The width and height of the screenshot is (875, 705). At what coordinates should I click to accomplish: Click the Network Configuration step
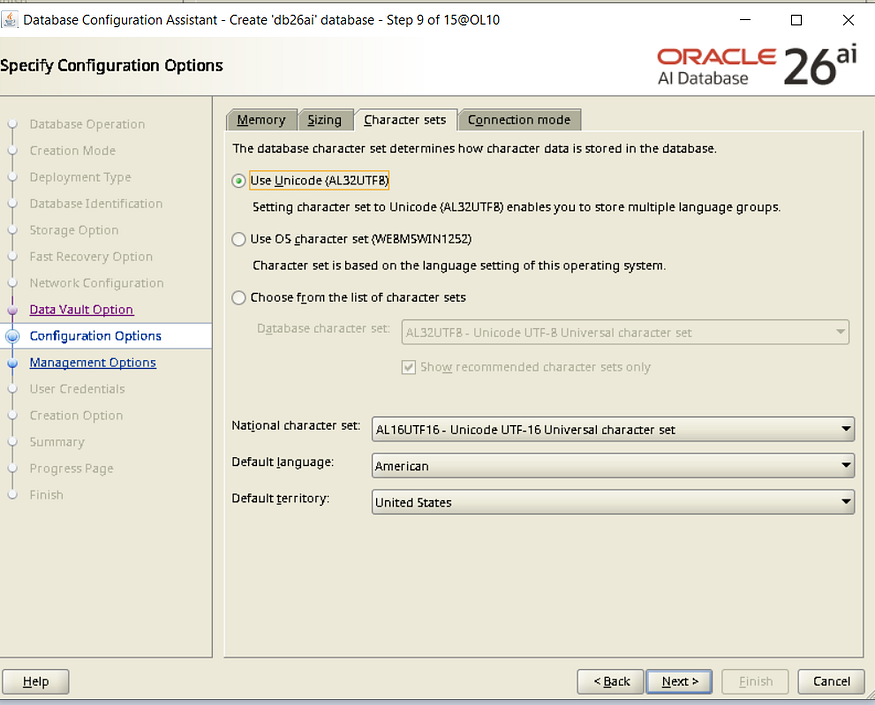pyautogui.click(x=97, y=284)
